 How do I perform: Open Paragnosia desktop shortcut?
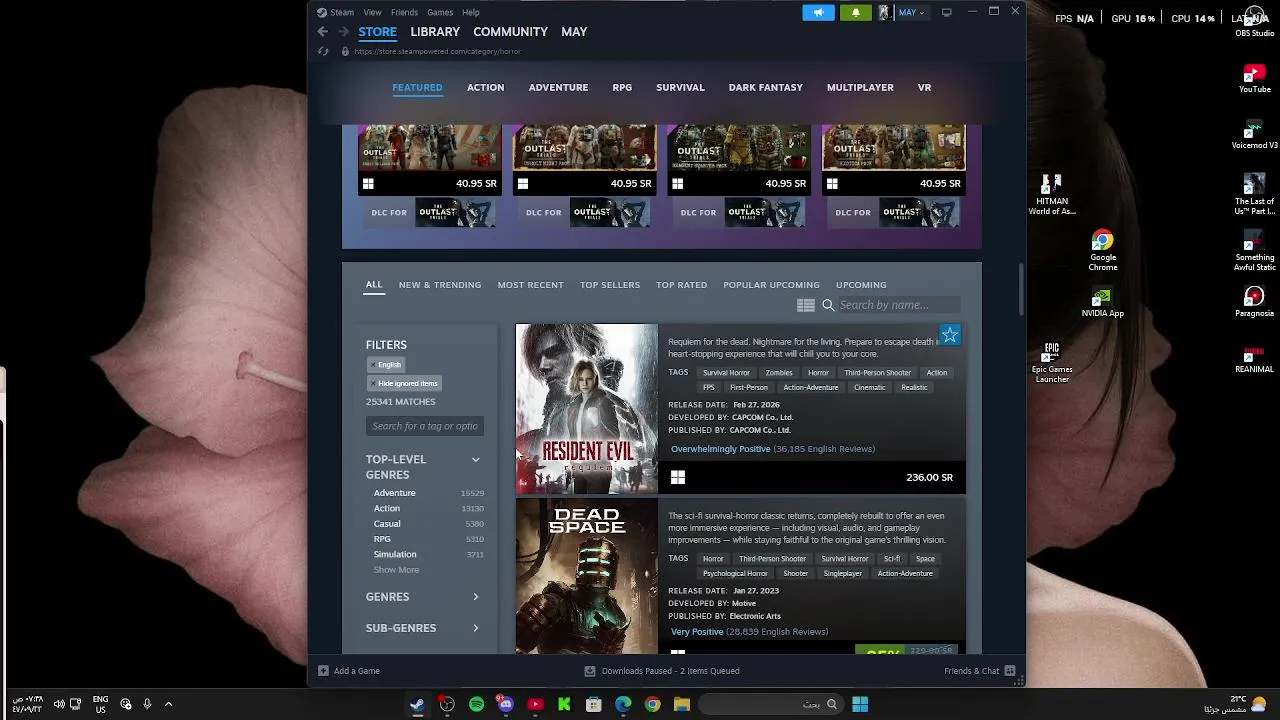click(1255, 303)
